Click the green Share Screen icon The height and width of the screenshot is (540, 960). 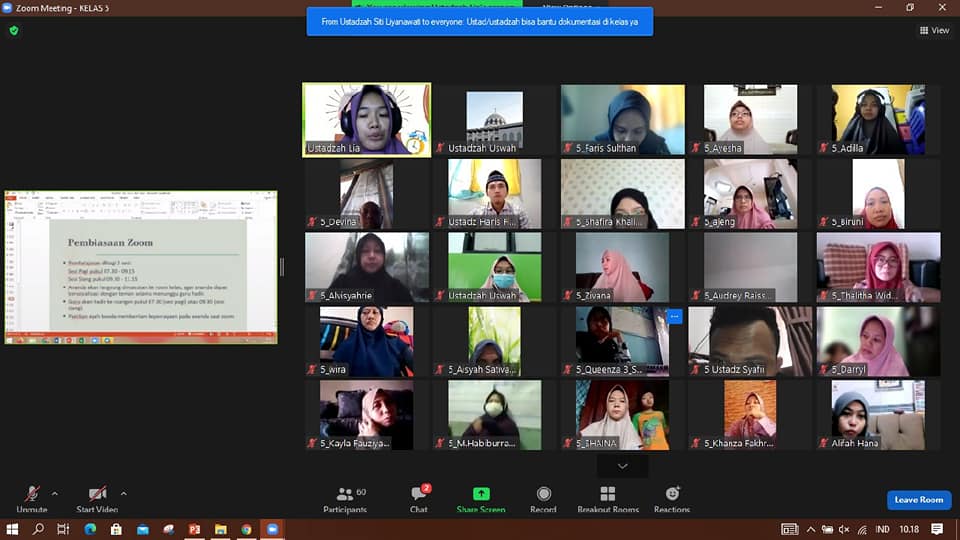(481, 494)
